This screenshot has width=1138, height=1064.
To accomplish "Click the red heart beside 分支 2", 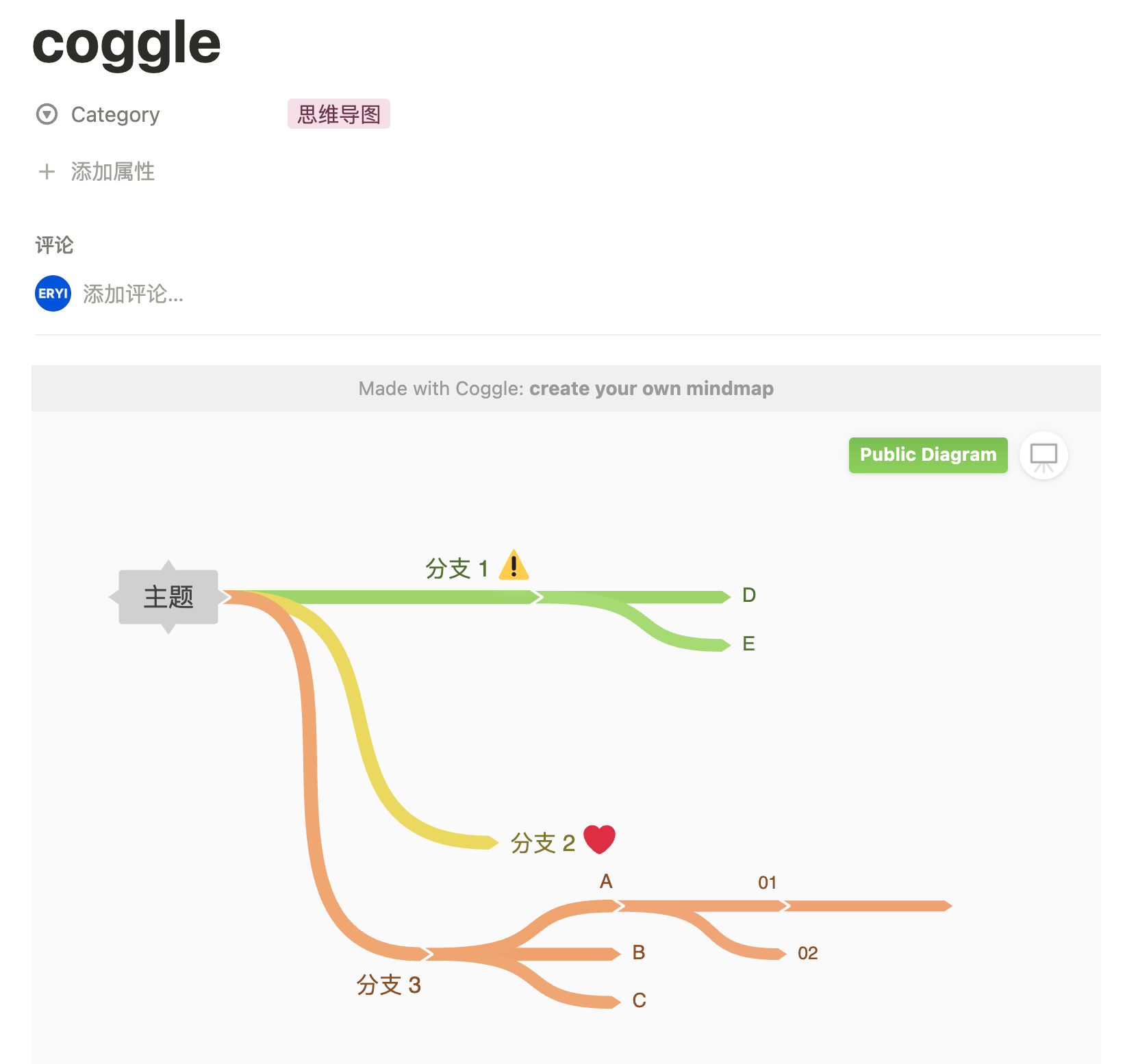I will pos(599,839).
